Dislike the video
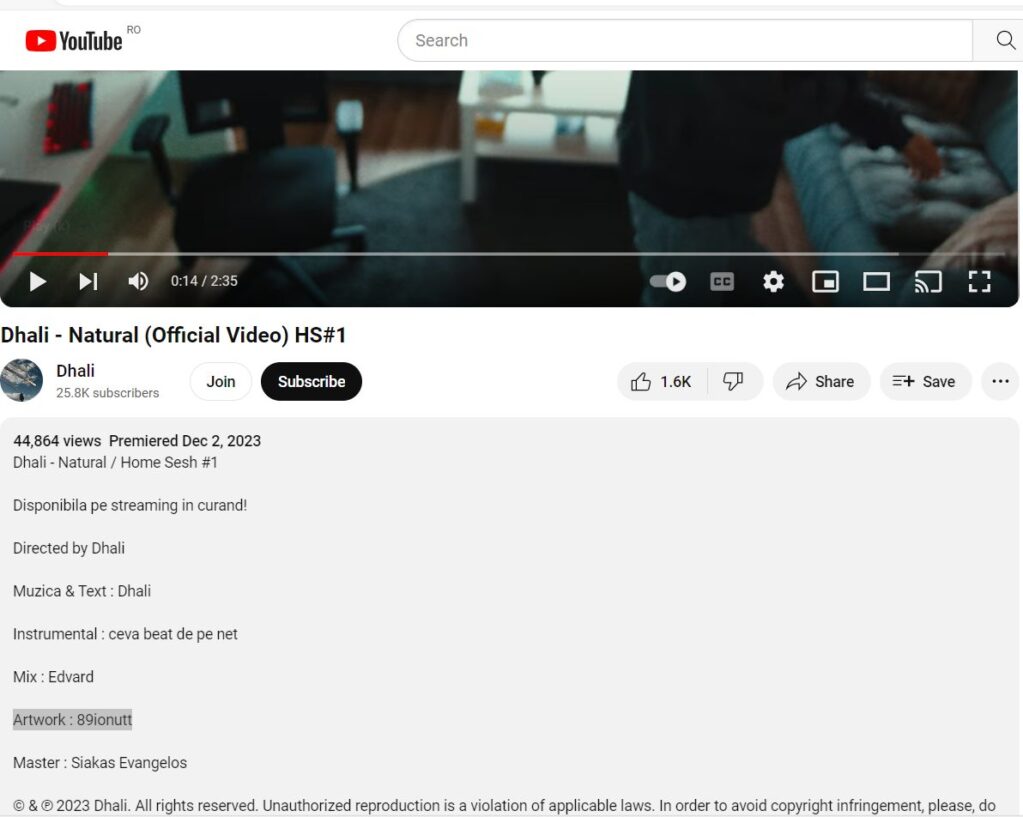Viewport: 1023px width, 817px height. 733,382
